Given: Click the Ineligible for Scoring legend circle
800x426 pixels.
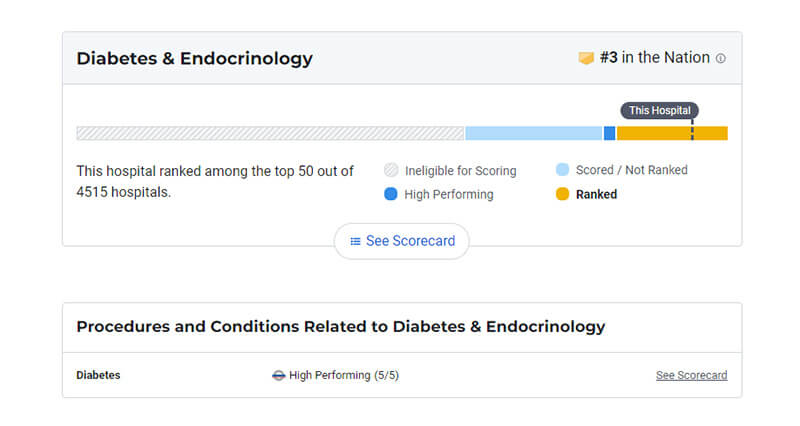Looking at the screenshot, I should pyautogui.click(x=391, y=170).
